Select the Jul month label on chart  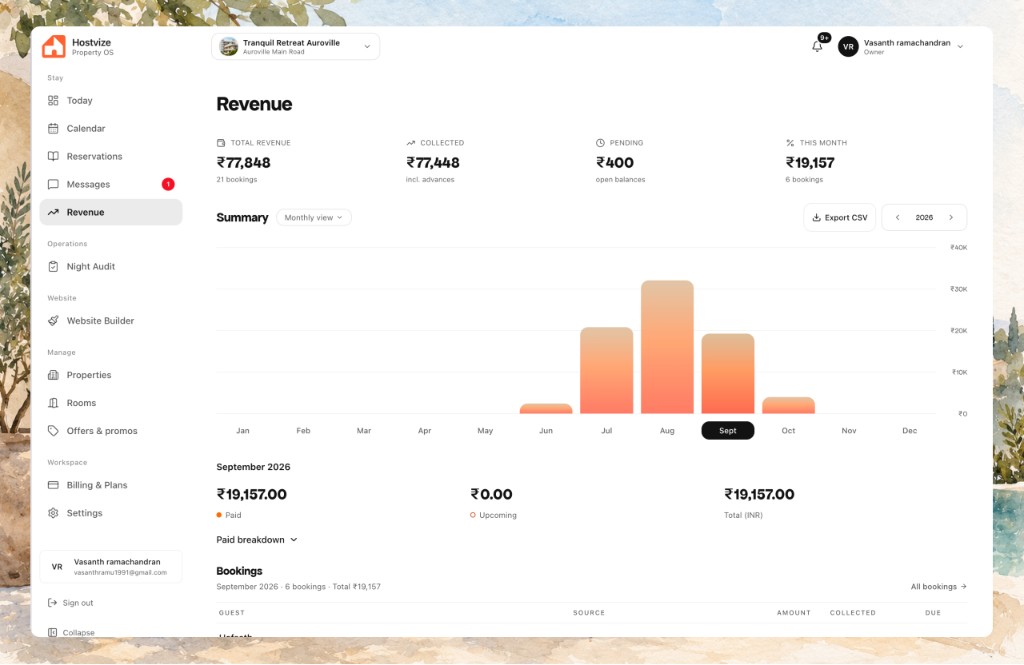click(607, 430)
